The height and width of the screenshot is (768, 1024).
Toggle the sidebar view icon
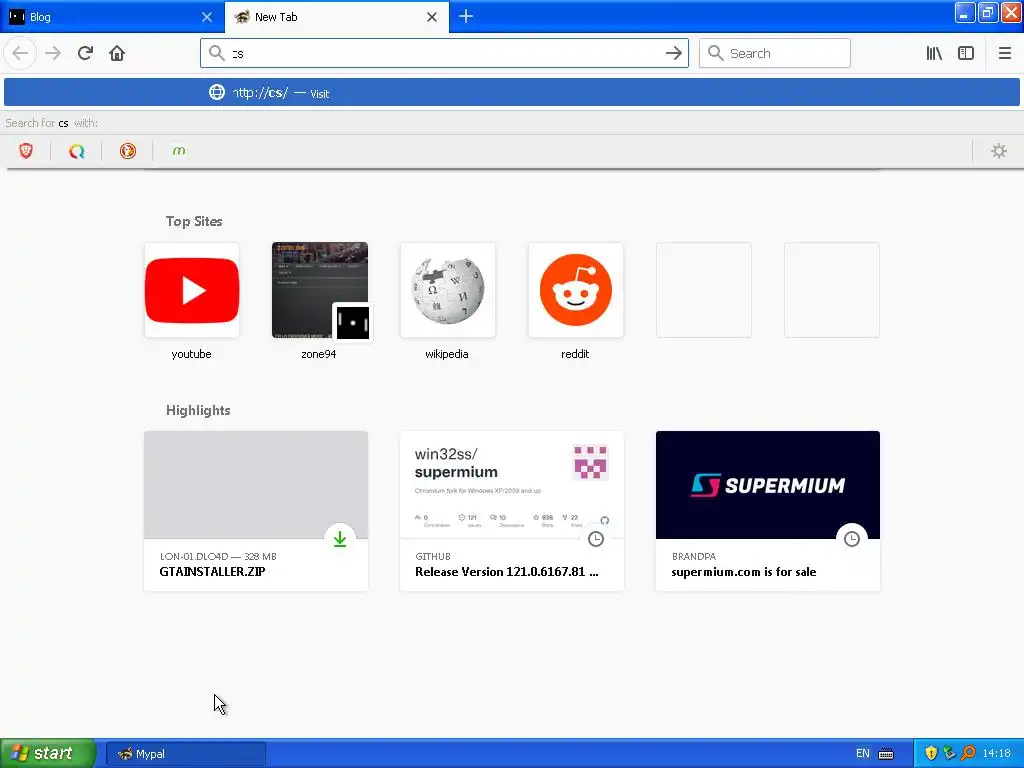tap(966, 53)
